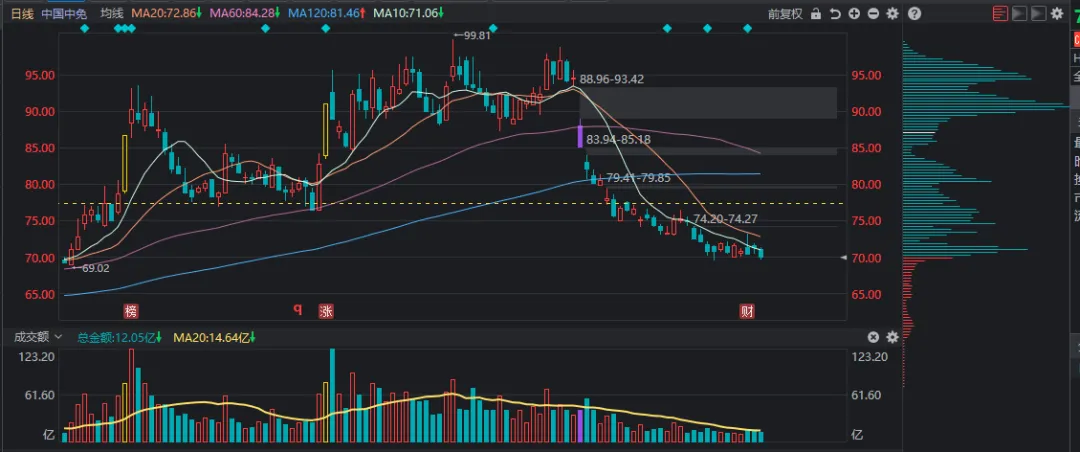1080x452 pixels.
Task: Click the 83.94-85.18 gap label
Action: (619, 139)
